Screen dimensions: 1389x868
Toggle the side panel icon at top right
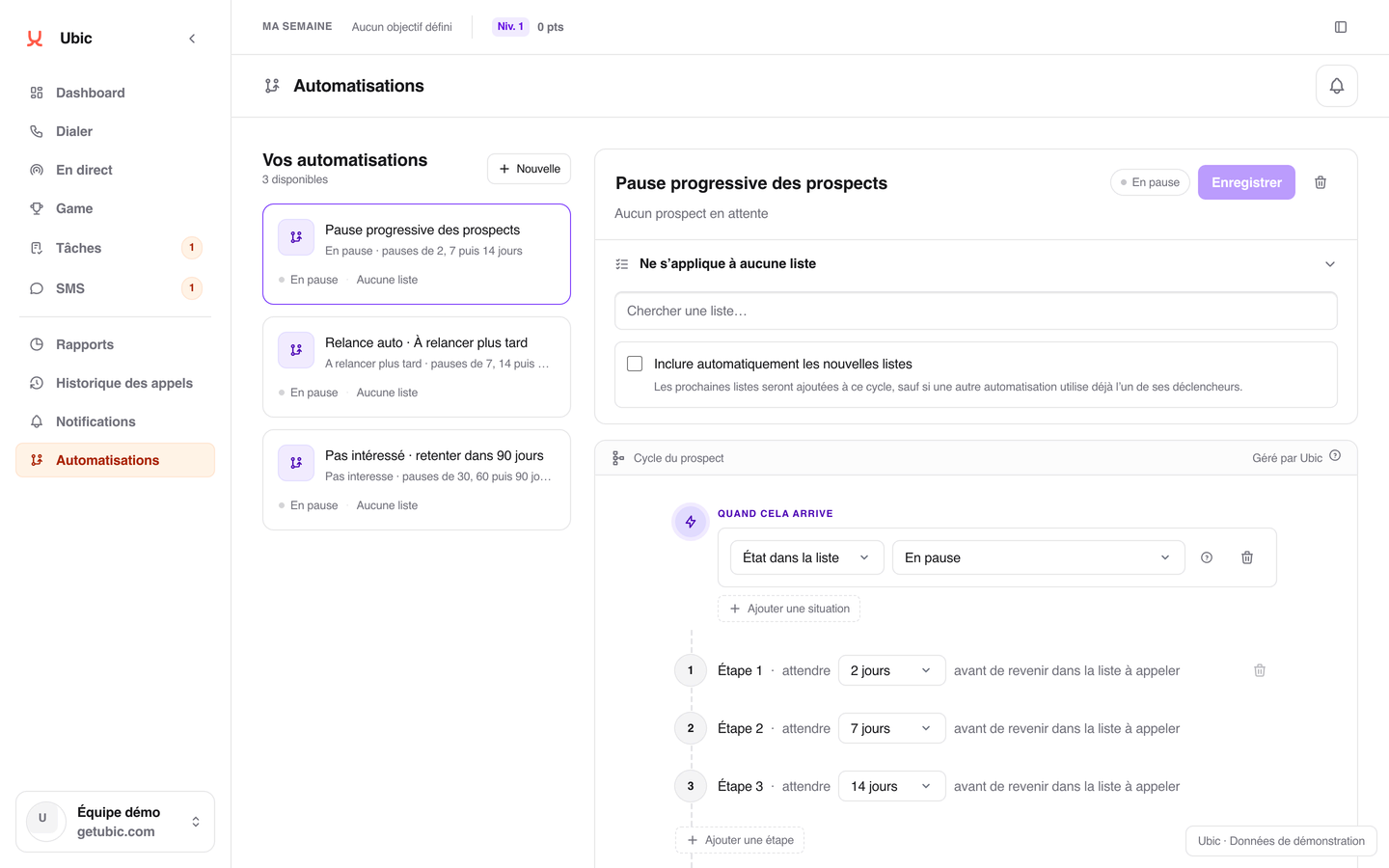(1341, 27)
